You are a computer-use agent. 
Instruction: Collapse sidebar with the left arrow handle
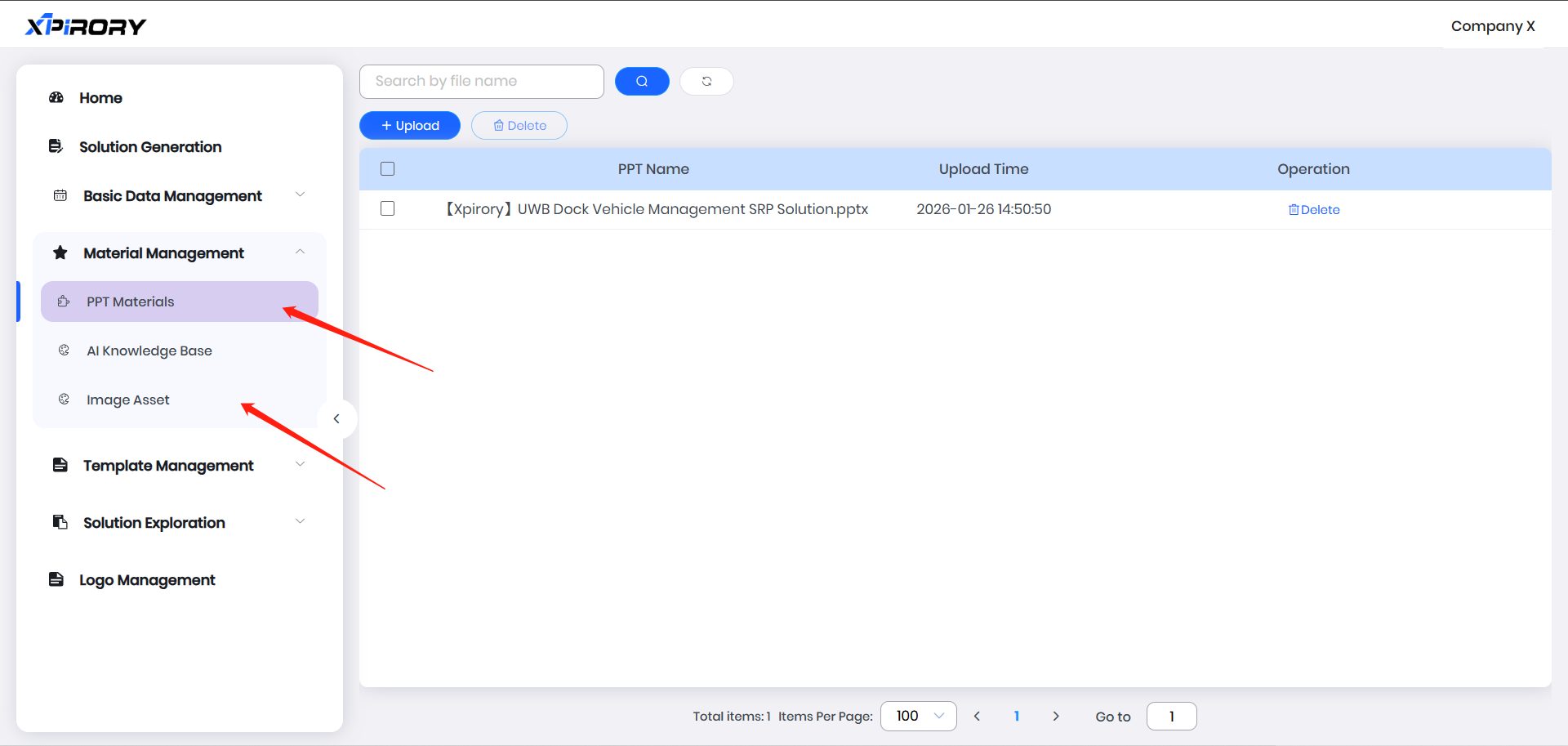tap(336, 418)
